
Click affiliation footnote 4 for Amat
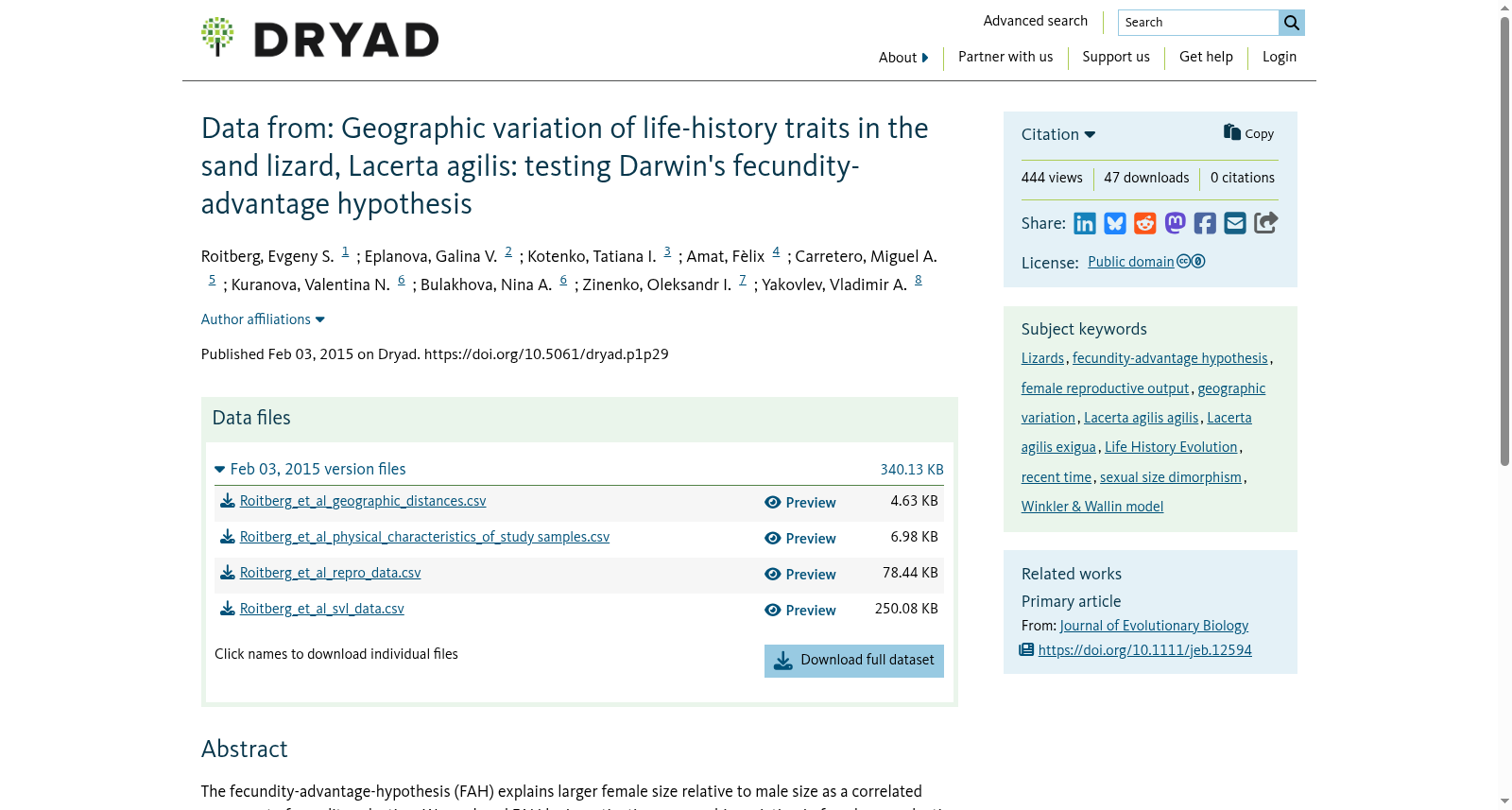(776, 251)
